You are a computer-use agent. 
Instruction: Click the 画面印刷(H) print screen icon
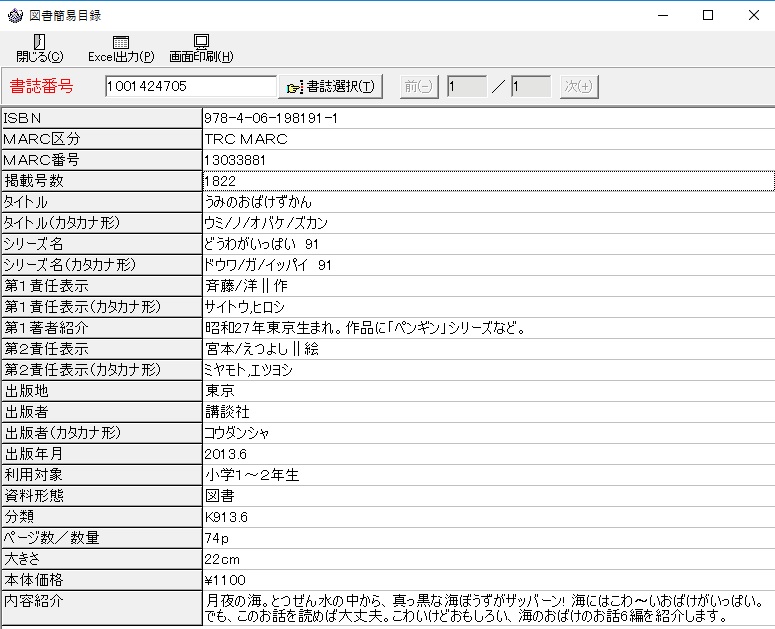201,42
